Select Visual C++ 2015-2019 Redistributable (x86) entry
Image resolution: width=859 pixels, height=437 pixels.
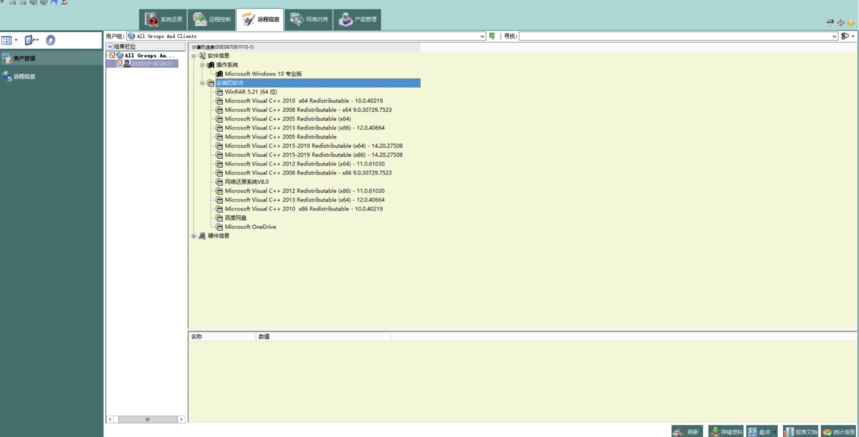[x=313, y=155]
